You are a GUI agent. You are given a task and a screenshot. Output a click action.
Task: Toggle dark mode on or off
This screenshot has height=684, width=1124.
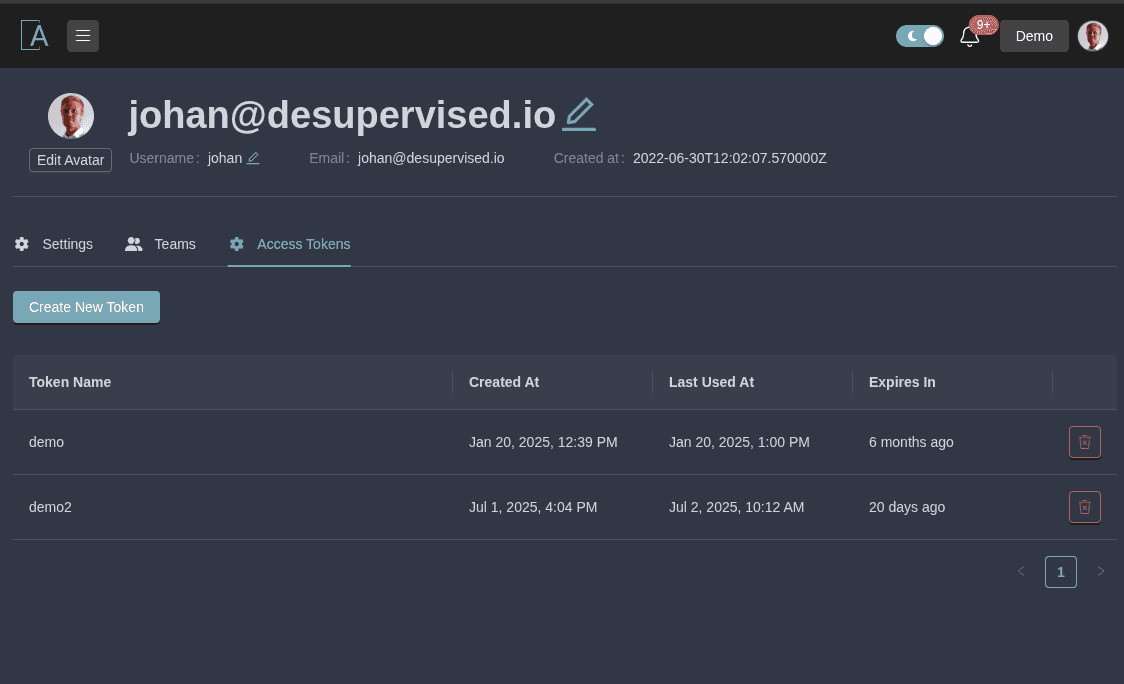(919, 35)
